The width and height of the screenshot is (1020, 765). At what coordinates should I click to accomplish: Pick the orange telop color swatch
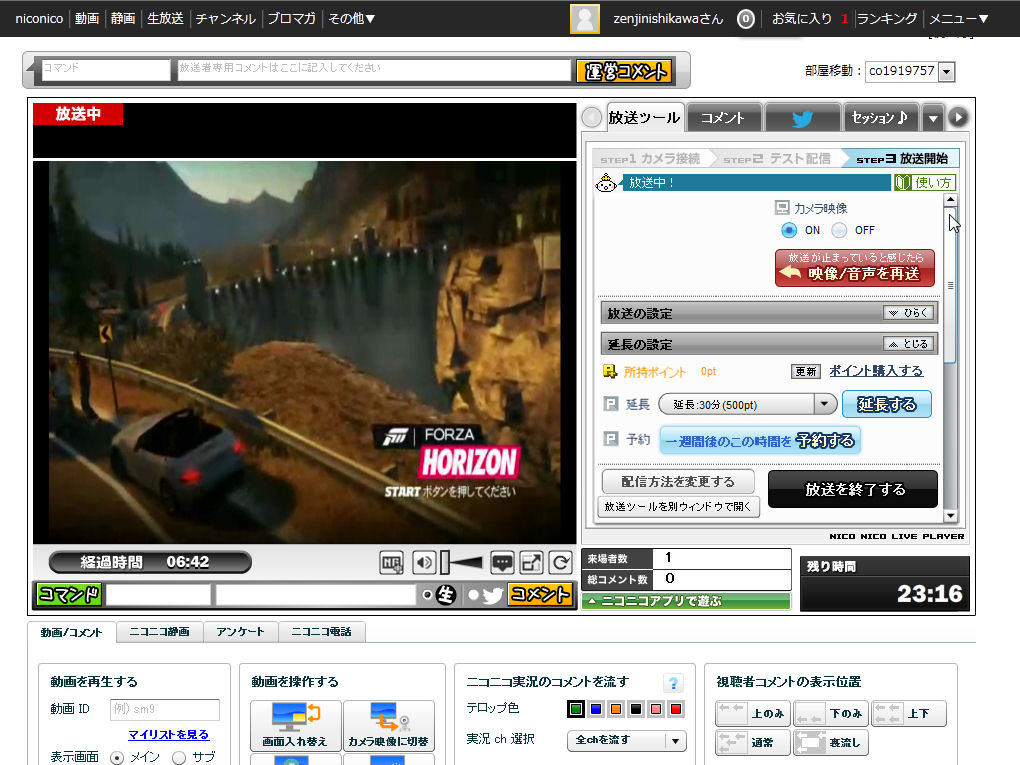point(616,709)
